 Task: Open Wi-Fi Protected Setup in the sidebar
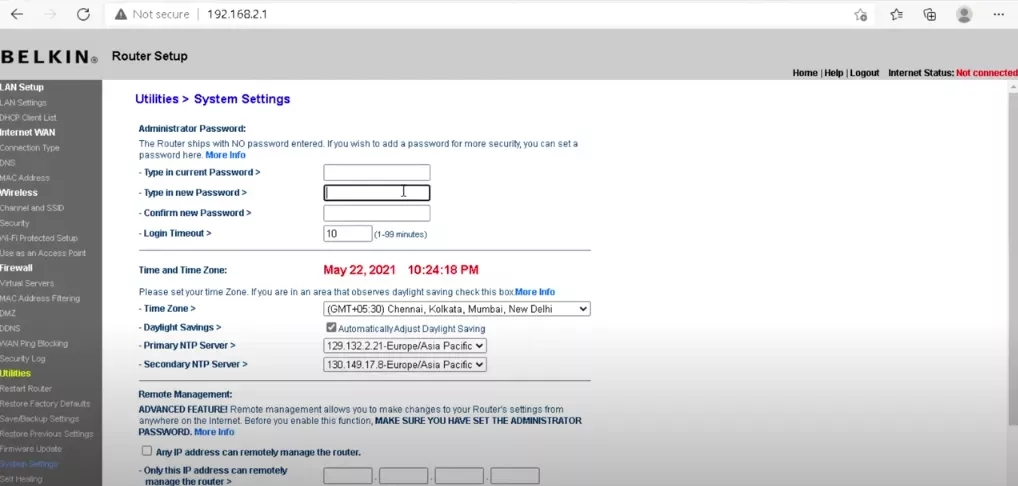(x=39, y=238)
